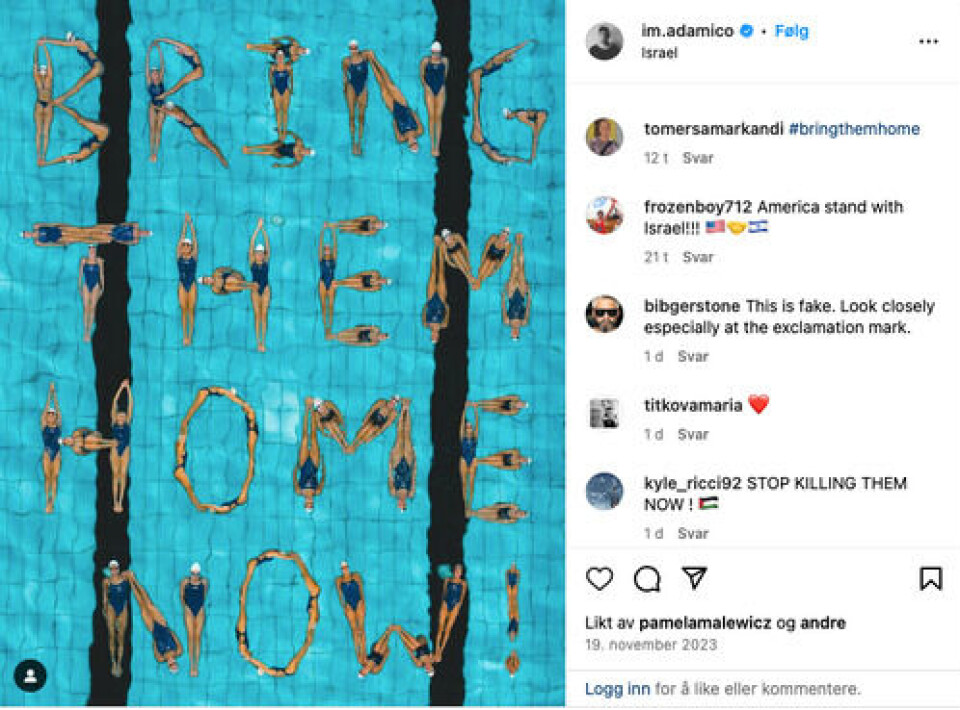The image size is (960, 710).
Task: Show tagged people icon on the photo
Action: point(30,676)
